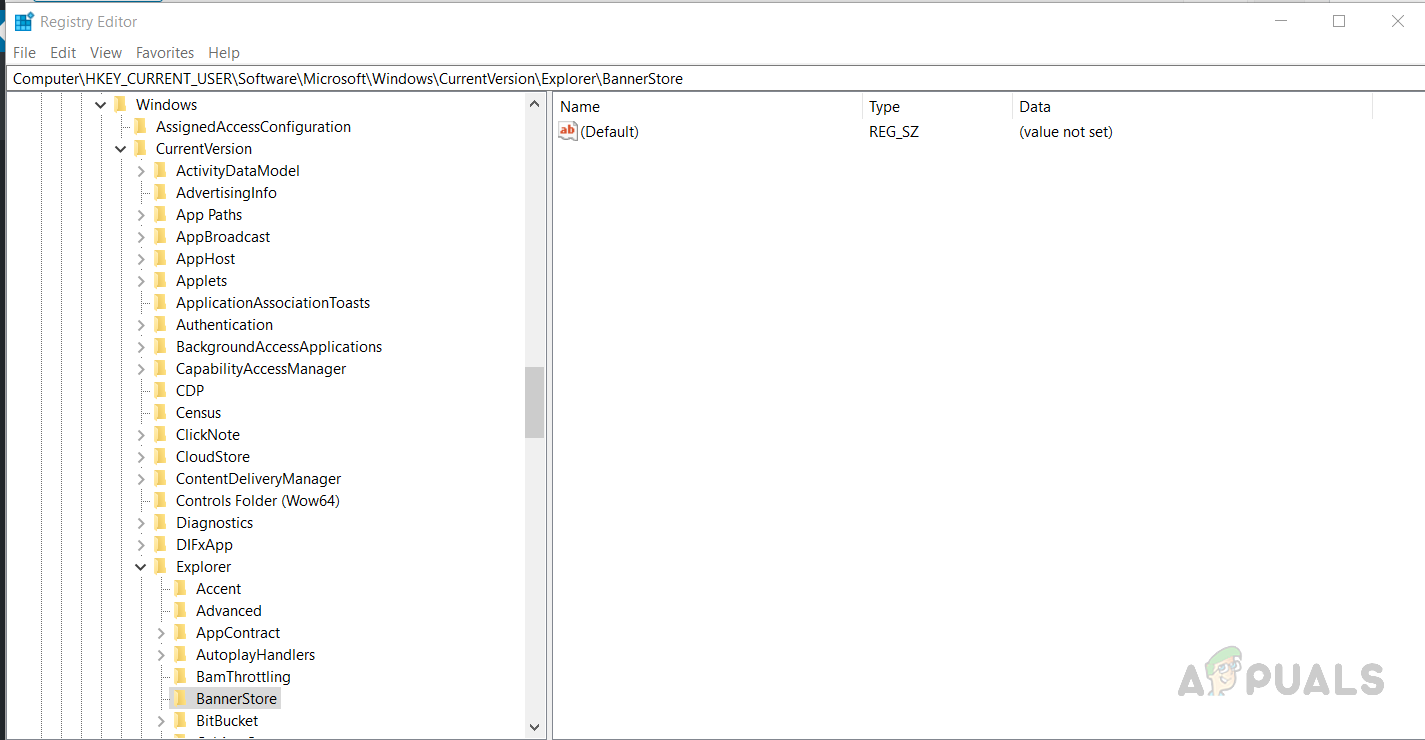1425x740 pixels.
Task: Expand the ActivityDataModel key
Action: 140,170
